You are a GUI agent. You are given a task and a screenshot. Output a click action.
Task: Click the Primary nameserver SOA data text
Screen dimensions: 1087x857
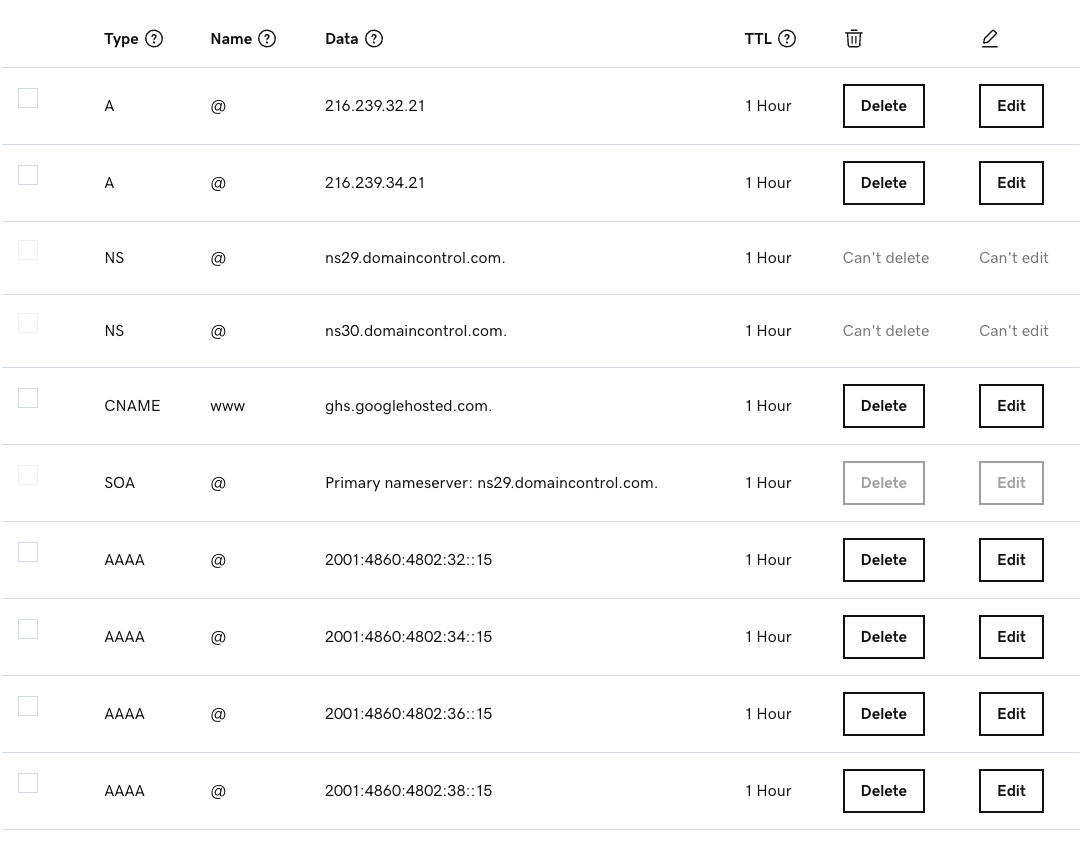pyautogui.click(x=491, y=483)
